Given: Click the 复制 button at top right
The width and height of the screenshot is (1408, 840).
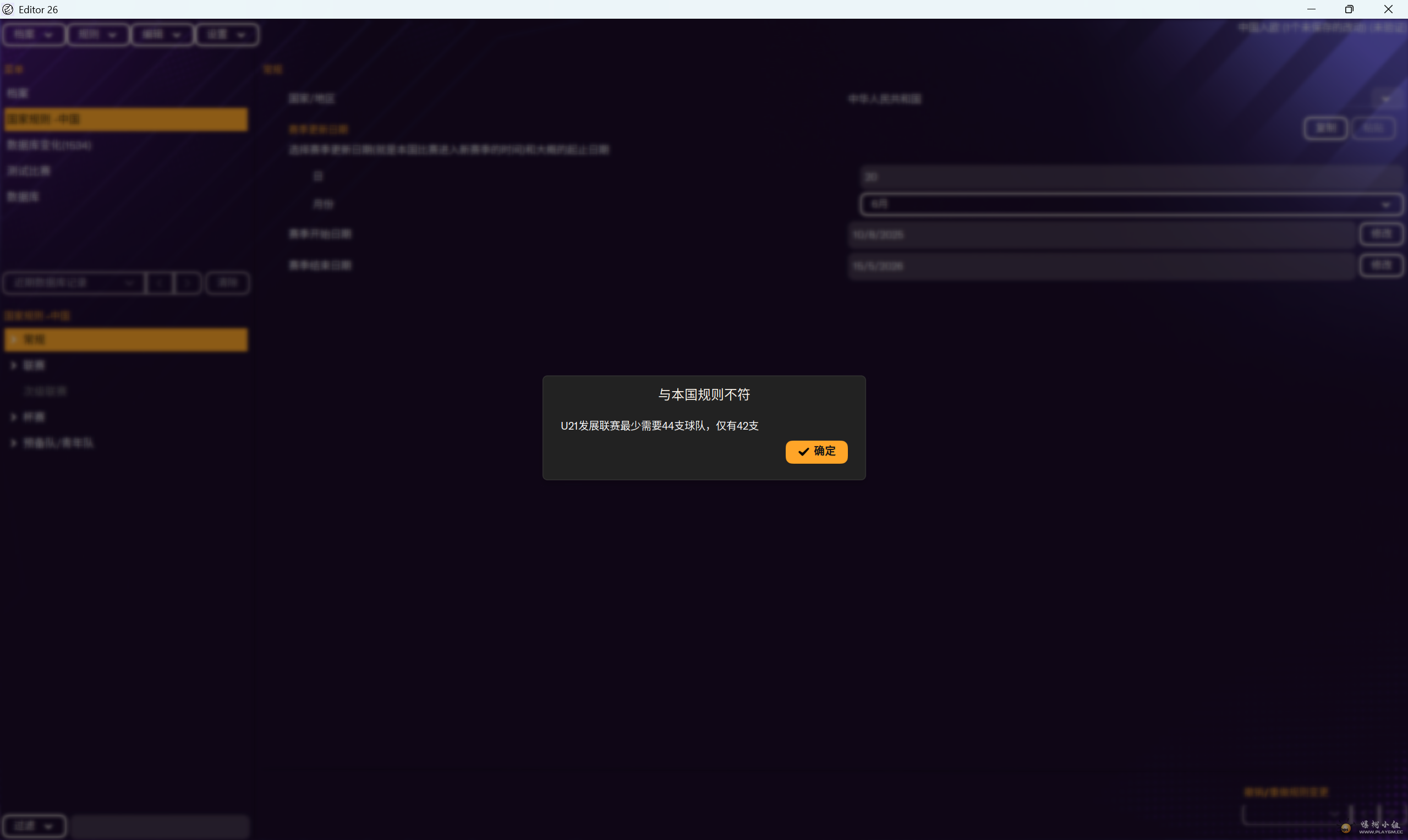Looking at the screenshot, I should pos(1325,129).
